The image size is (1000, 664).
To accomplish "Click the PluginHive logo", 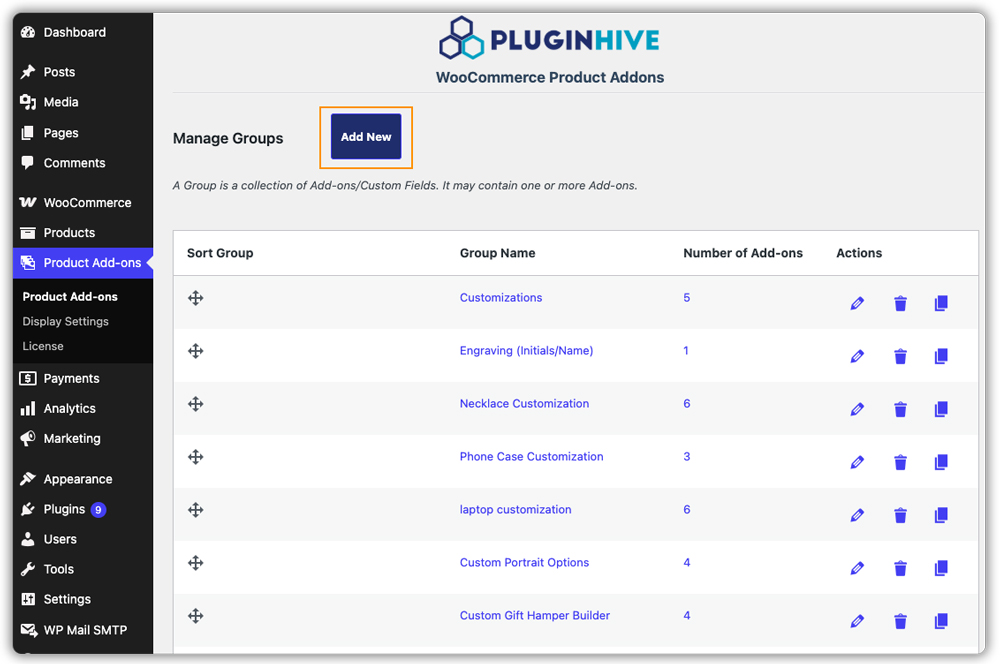I will click(549, 38).
